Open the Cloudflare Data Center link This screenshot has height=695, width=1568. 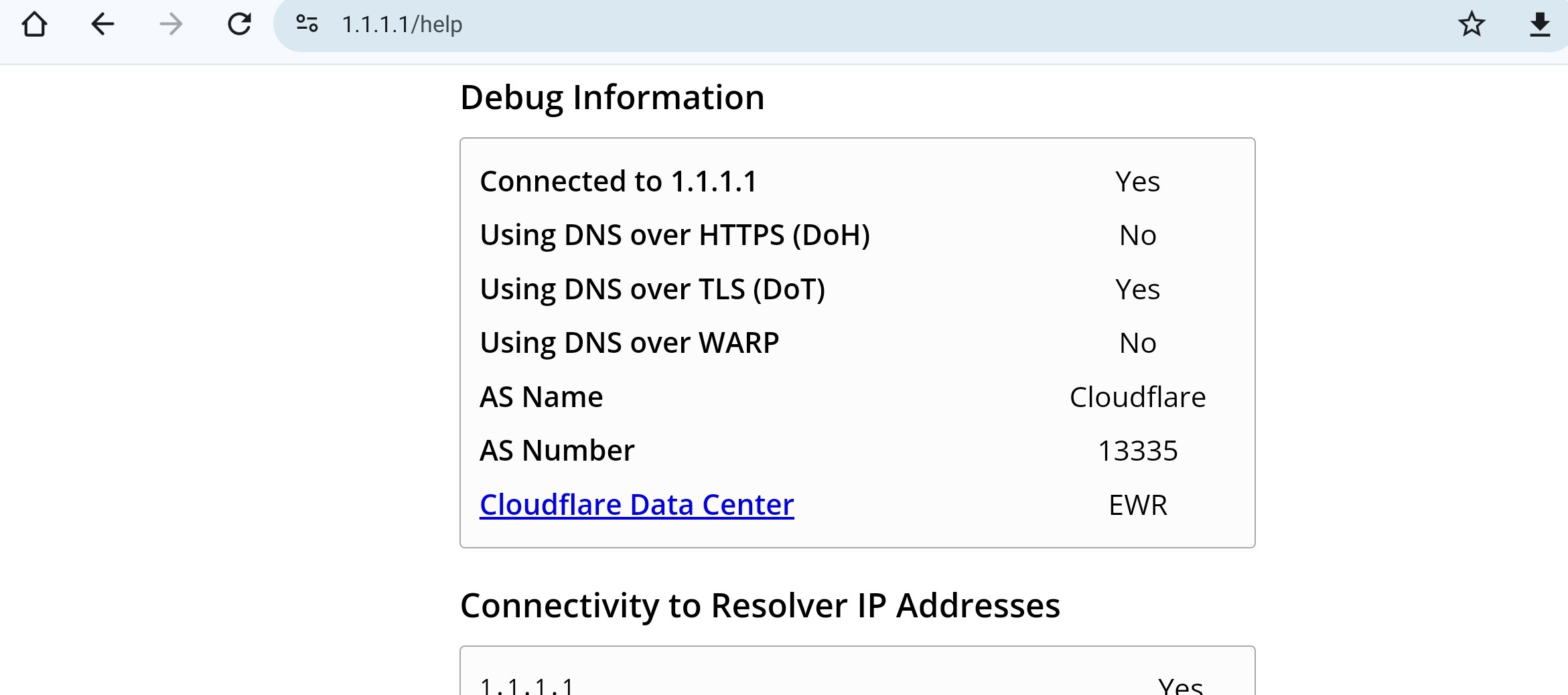637,505
